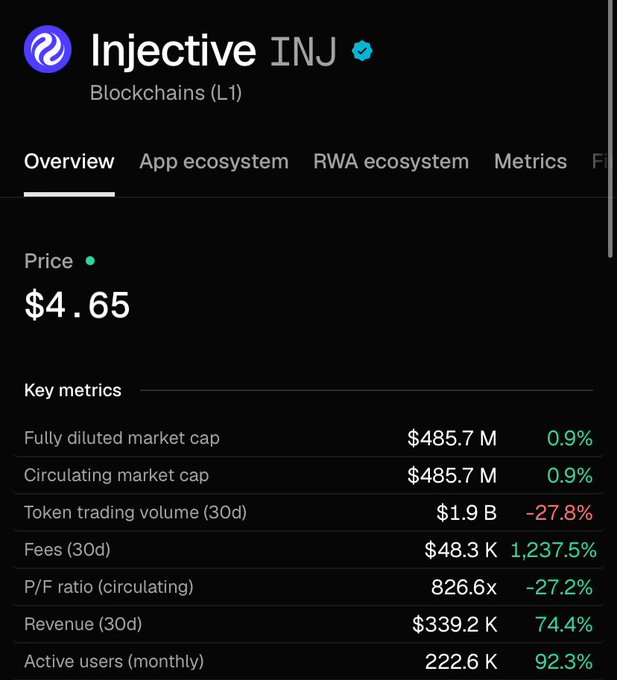The height and width of the screenshot is (680, 617).
Task: Select the Fees (30d) row label
Action: (x=67, y=550)
